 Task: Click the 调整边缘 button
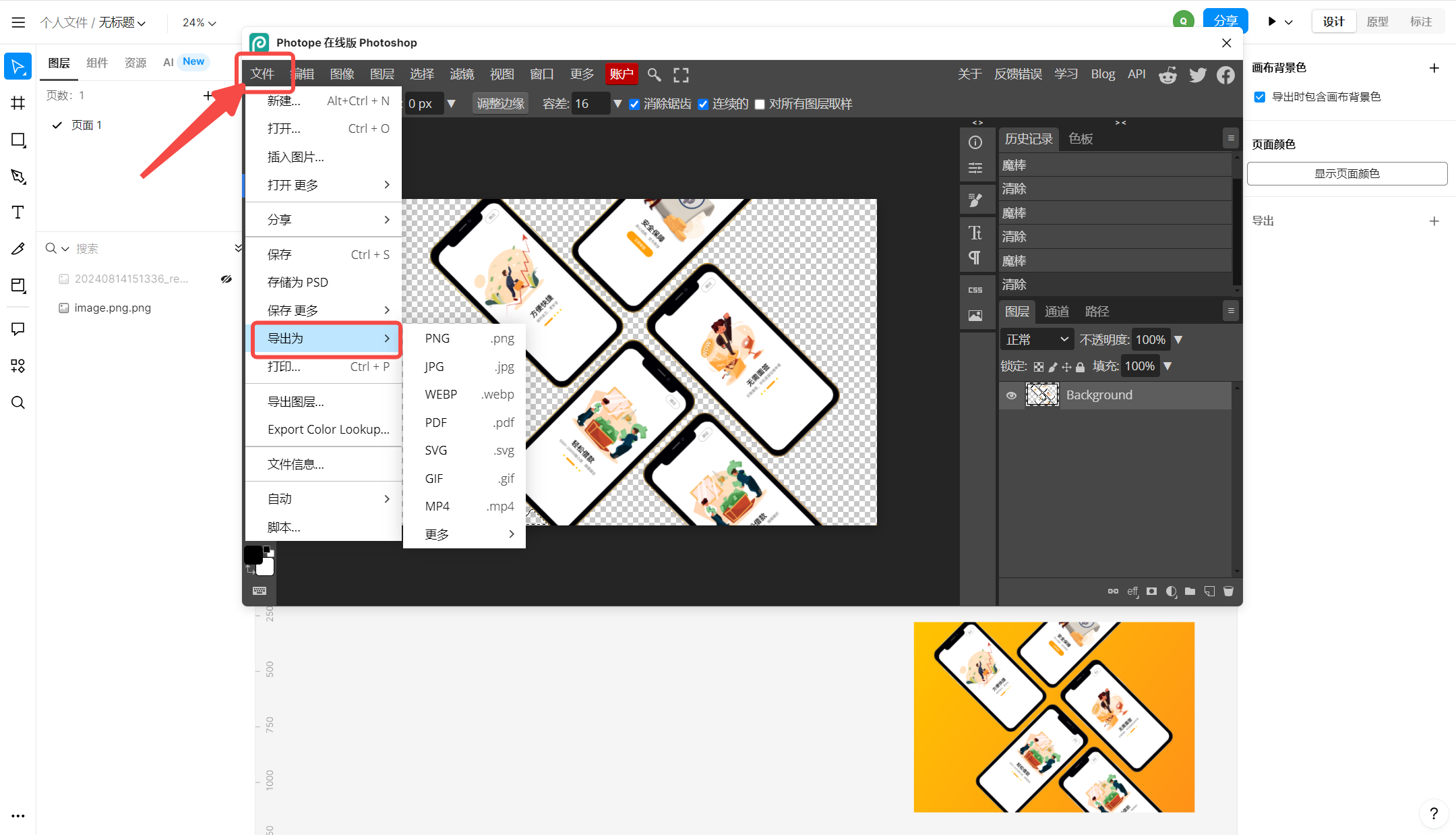point(500,104)
